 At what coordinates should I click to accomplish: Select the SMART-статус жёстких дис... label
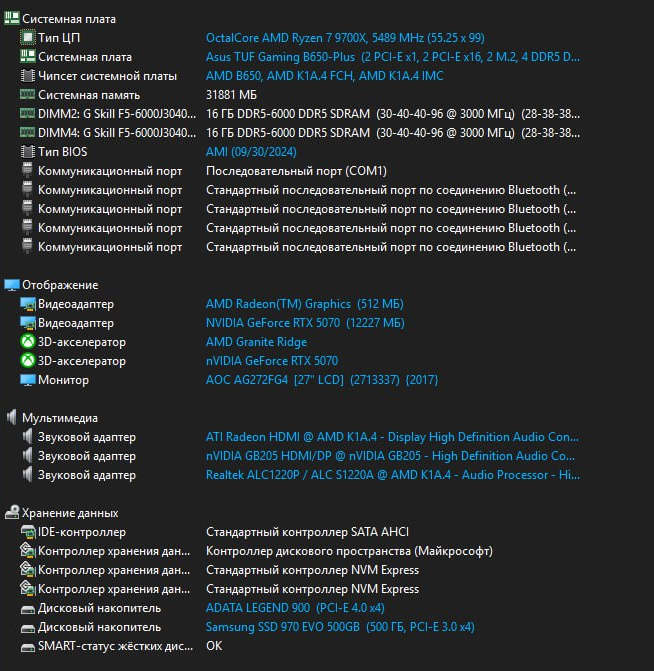pos(115,646)
